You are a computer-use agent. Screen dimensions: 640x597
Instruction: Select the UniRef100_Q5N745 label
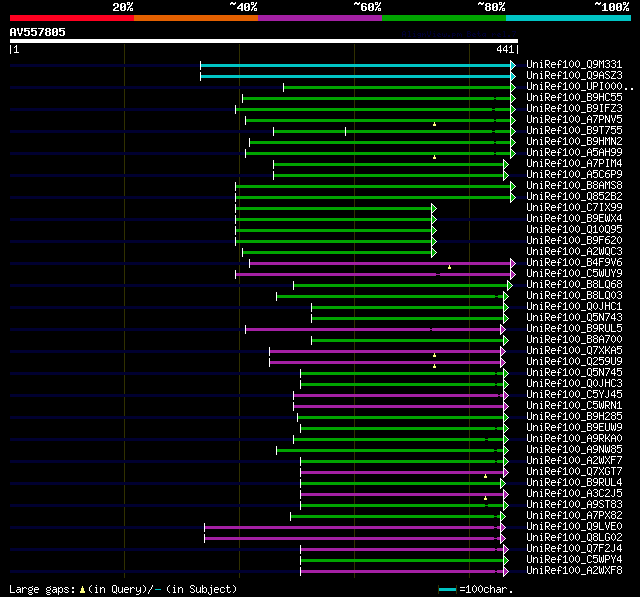[574, 373]
